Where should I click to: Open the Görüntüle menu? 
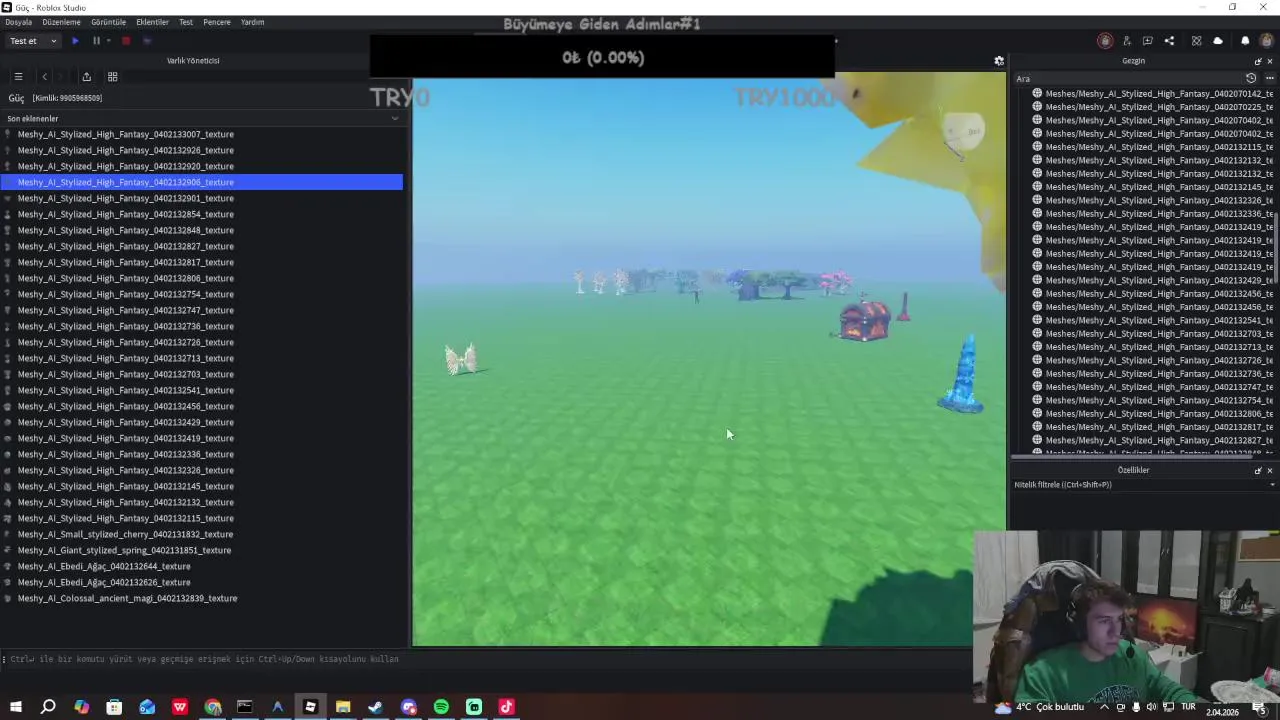click(108, 22)
